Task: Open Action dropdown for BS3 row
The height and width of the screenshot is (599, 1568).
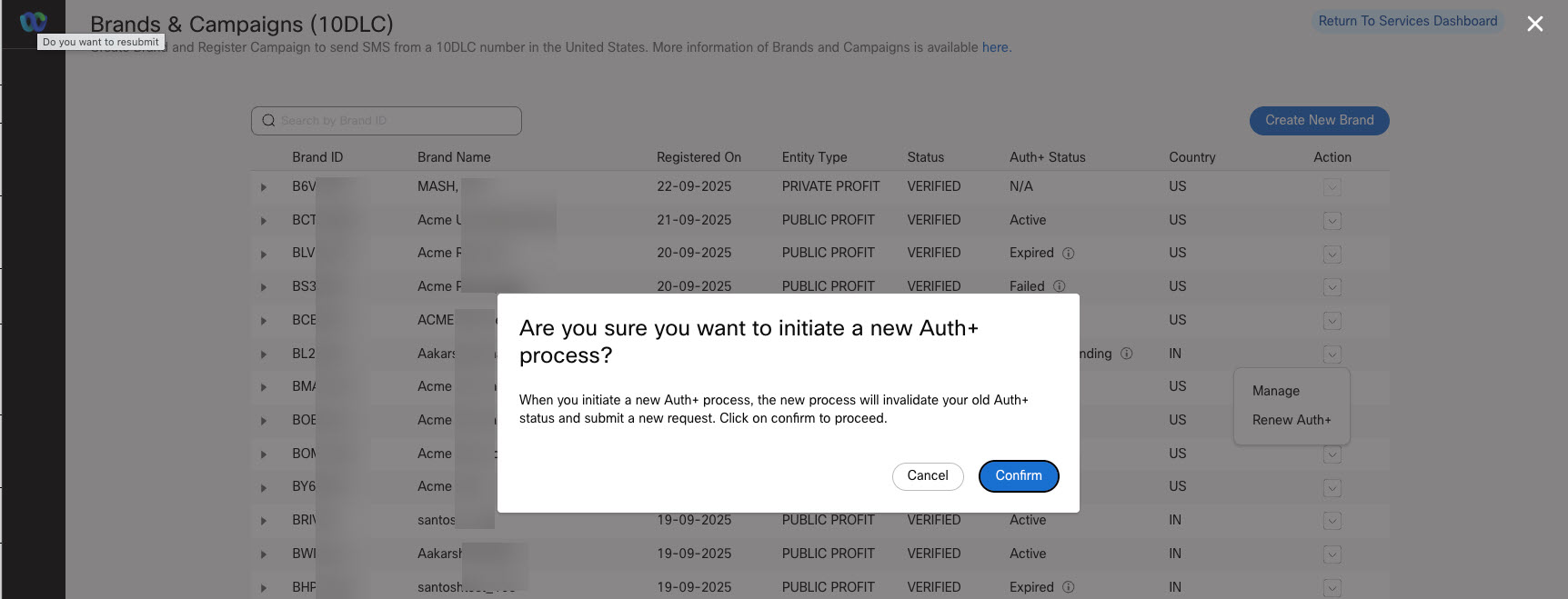Action: 1332,287
